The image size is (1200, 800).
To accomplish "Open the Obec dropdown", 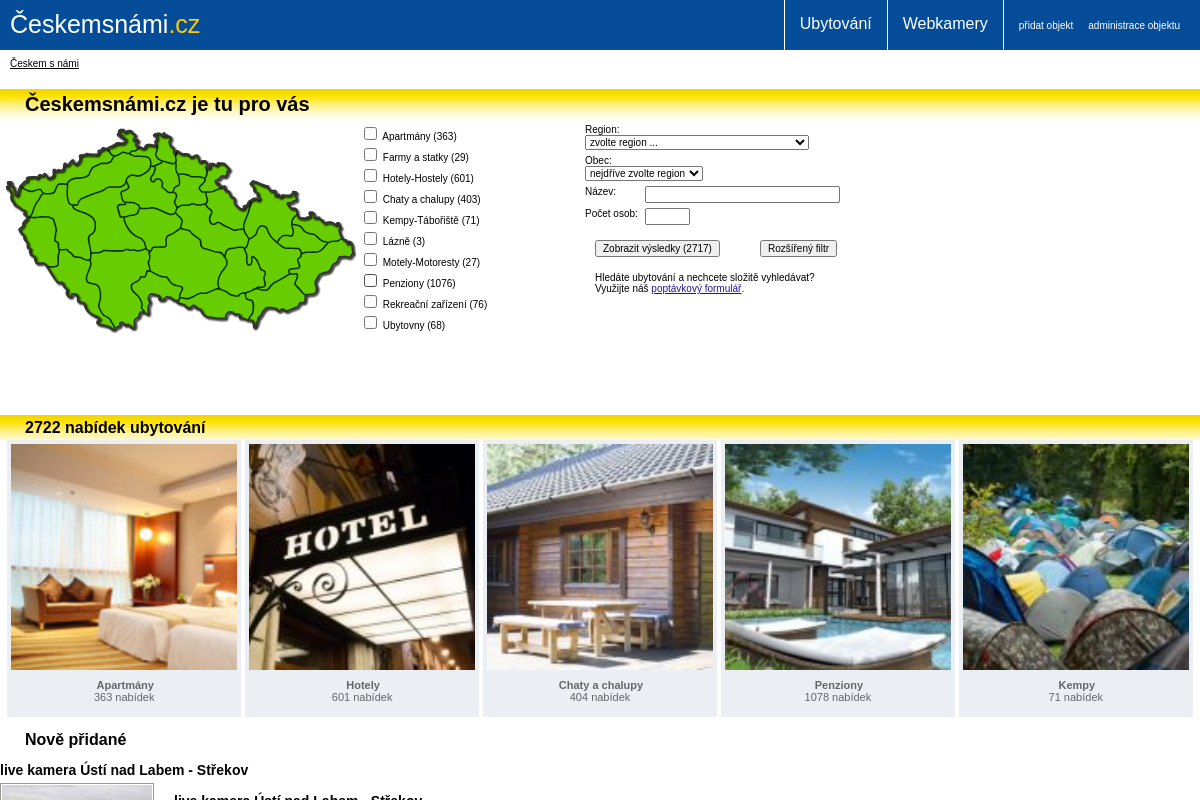I will pos(643,173).
